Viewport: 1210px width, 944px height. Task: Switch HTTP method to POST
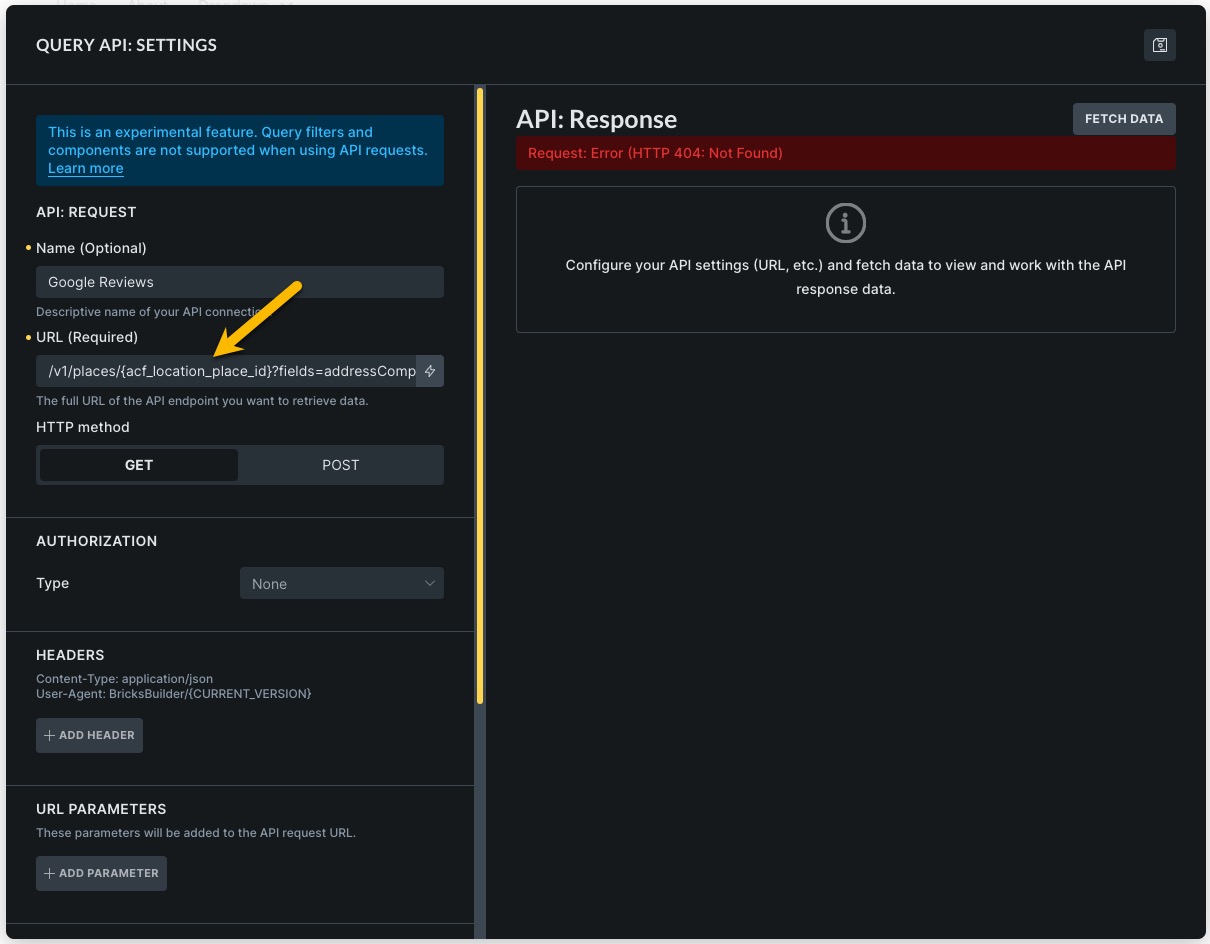[x=340, y=465]
